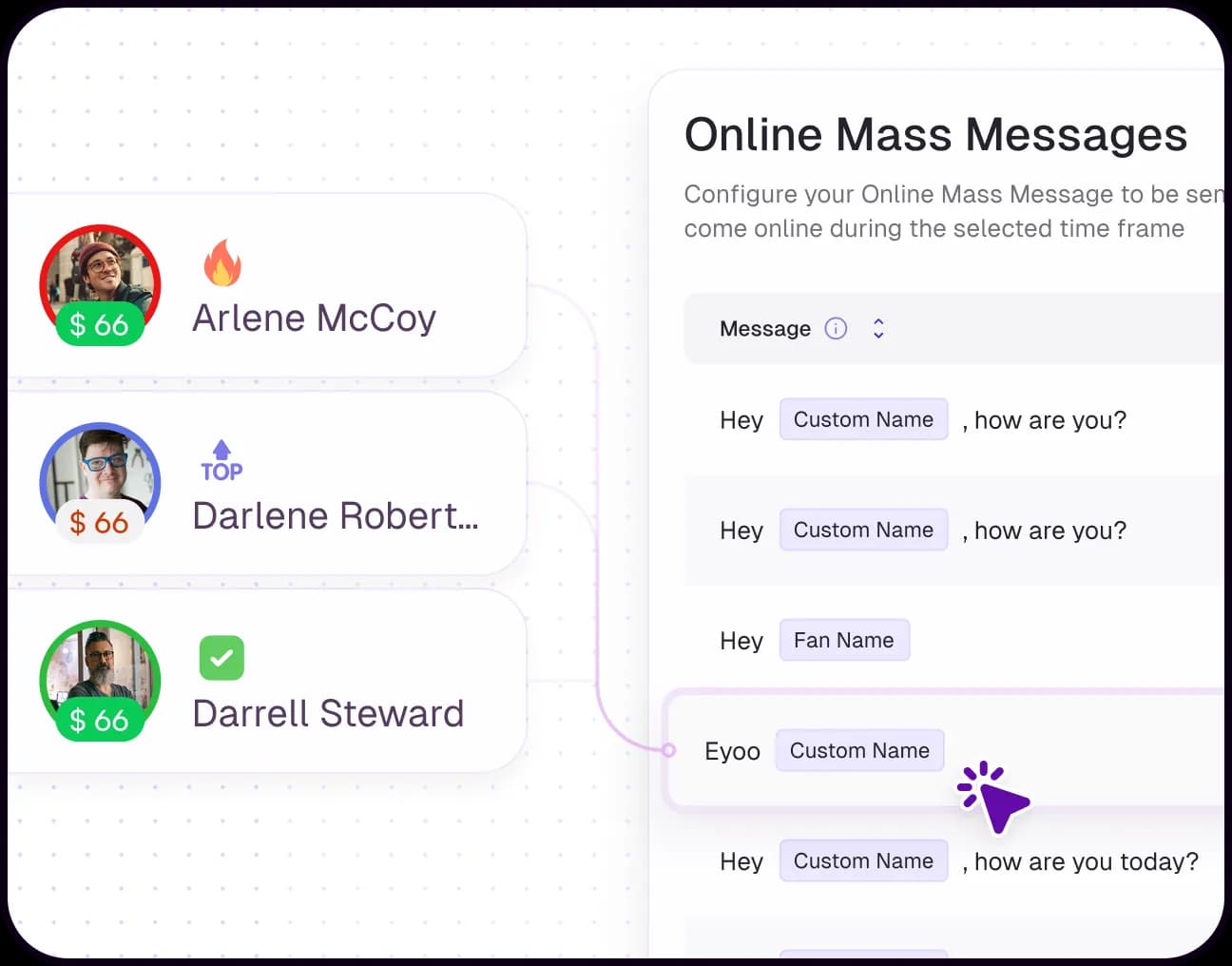Select the Arlene McCoy name

[314, 319]
